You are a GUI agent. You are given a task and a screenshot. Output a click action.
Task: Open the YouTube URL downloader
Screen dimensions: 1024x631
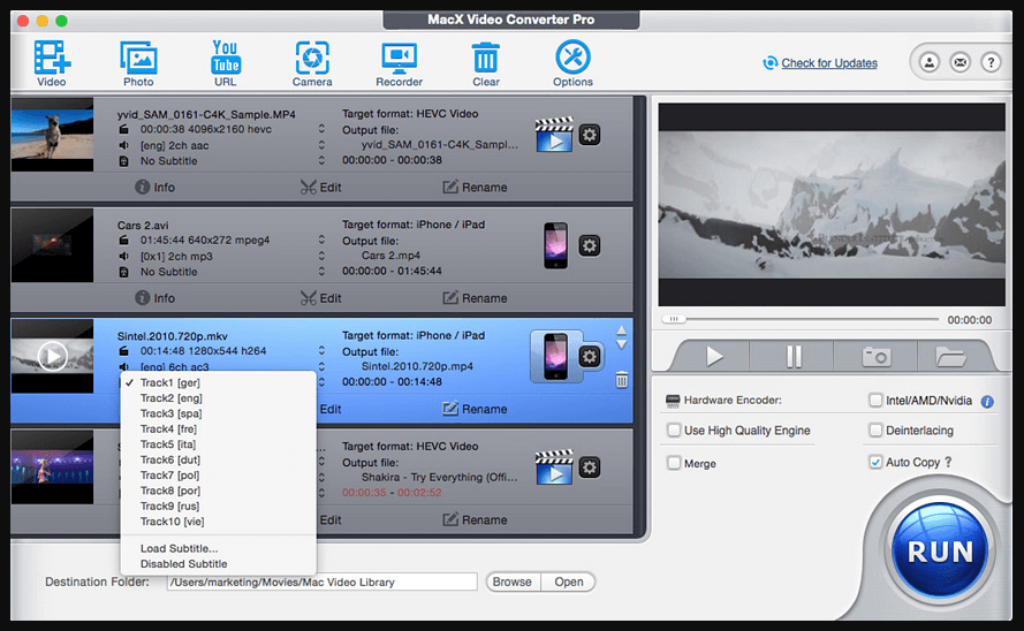pyautogui.click(x=225, y=63)
